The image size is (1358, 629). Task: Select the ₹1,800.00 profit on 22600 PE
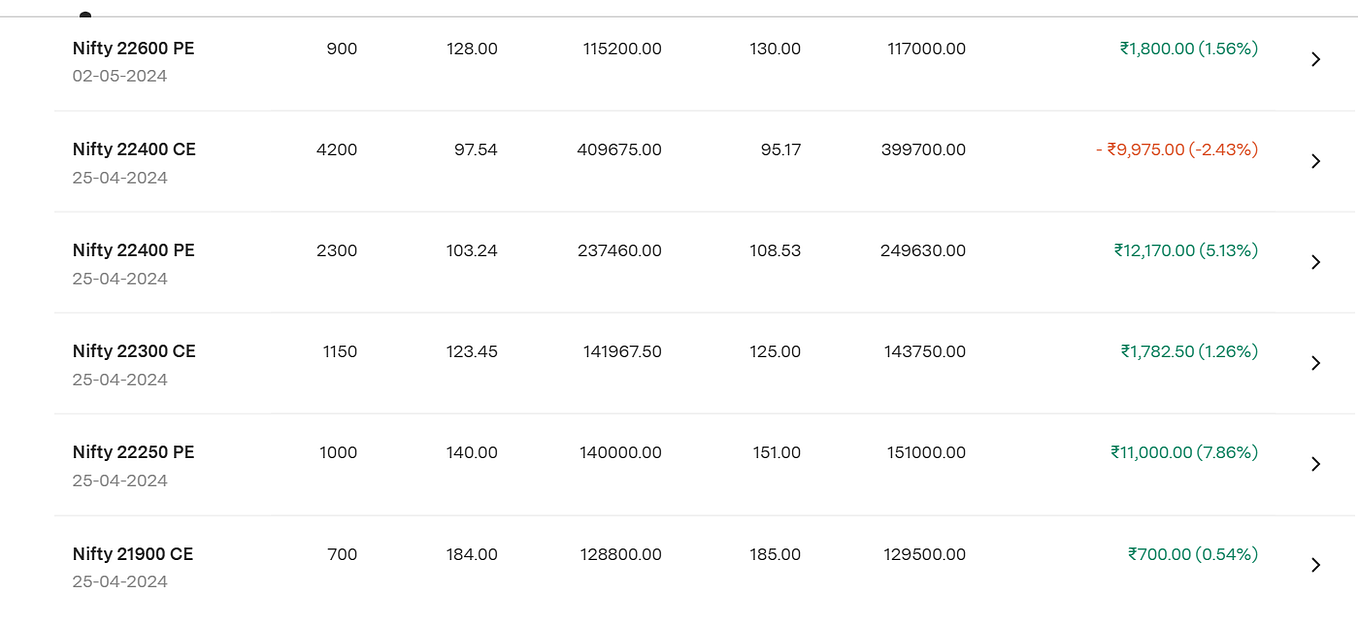click(x=1190, y=48)
